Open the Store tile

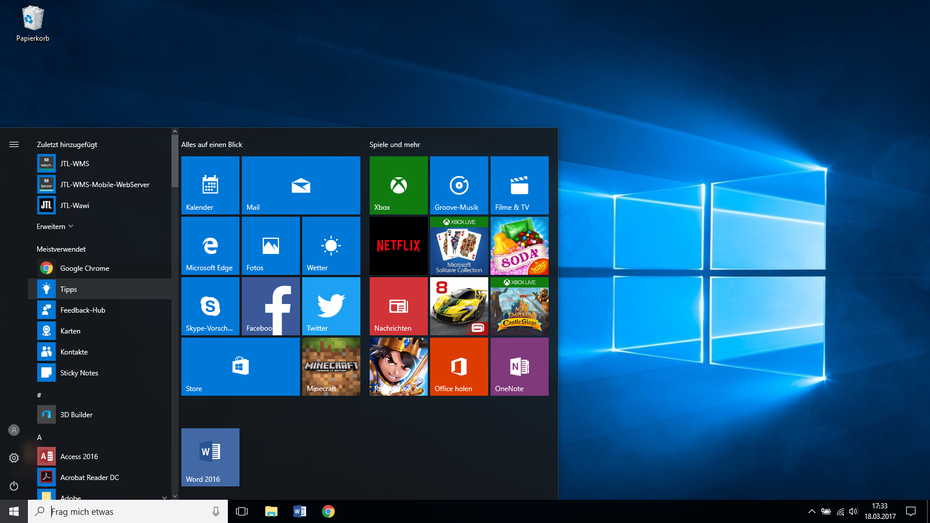(x=240, y=366)
